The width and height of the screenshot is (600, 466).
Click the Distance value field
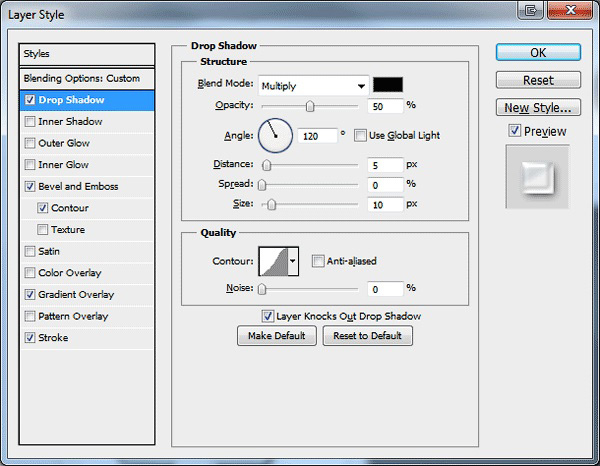point(385,165)
